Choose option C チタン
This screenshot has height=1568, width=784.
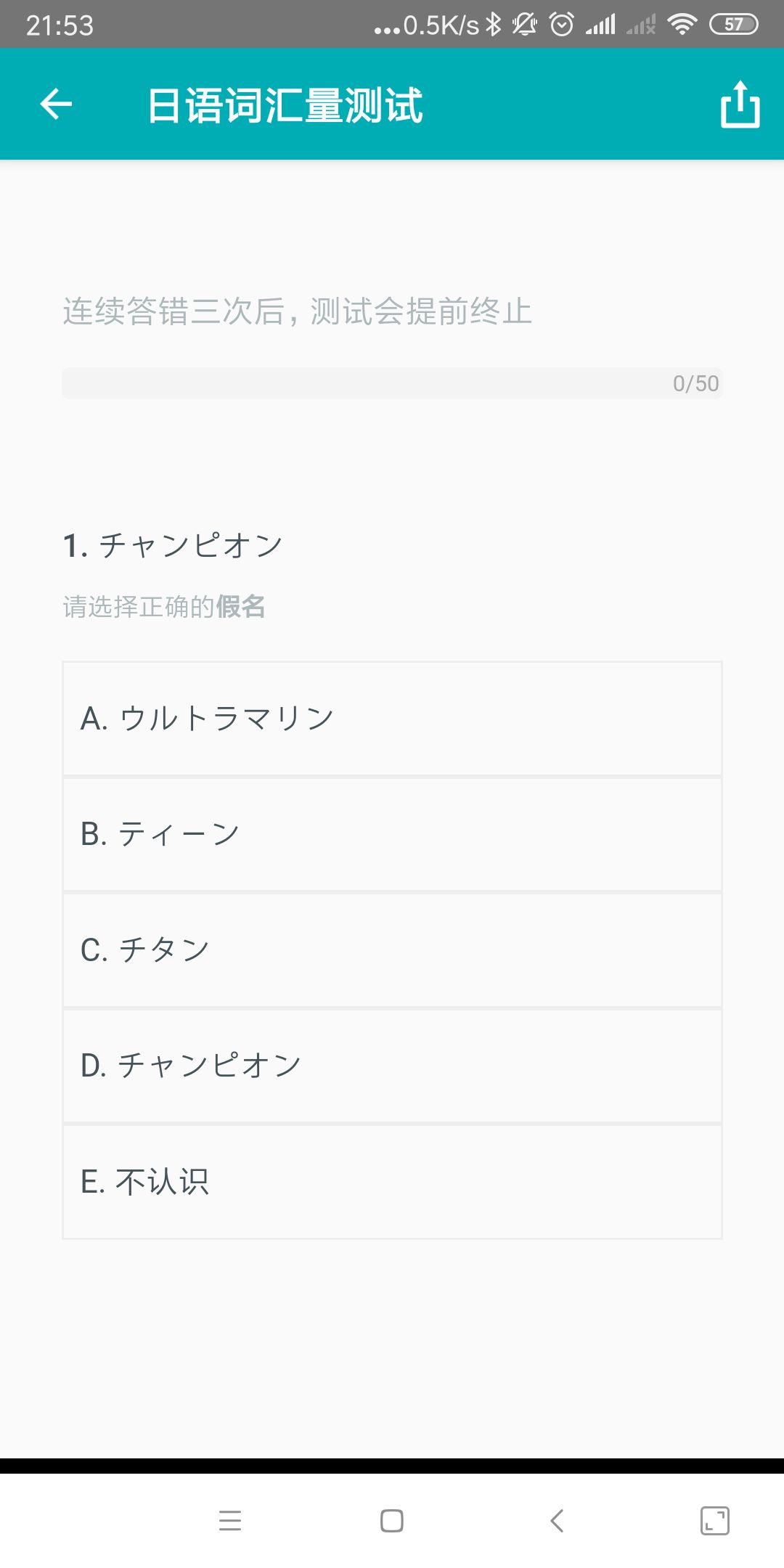coord(392,950)
